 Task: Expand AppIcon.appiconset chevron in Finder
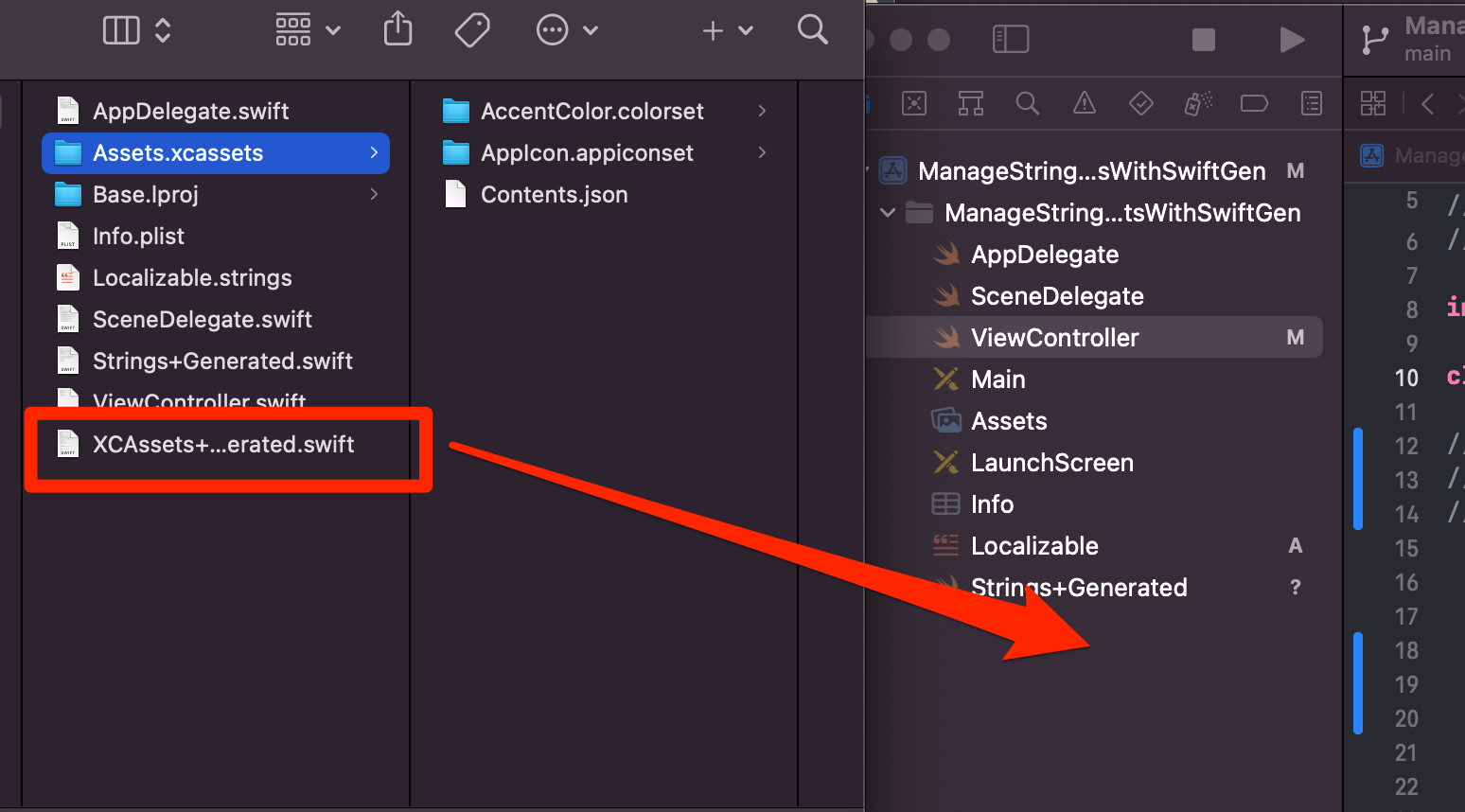(762, 152)
